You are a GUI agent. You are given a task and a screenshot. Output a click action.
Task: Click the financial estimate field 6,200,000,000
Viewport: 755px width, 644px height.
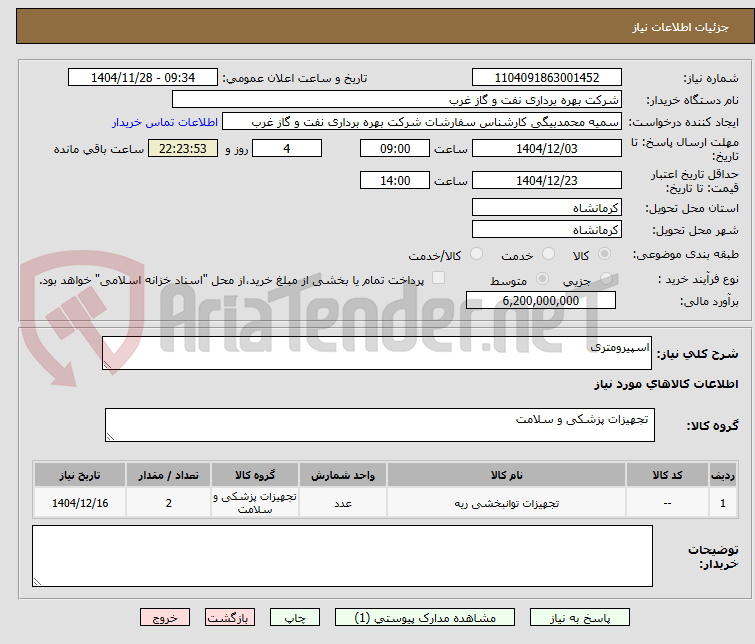pos(541,301)
